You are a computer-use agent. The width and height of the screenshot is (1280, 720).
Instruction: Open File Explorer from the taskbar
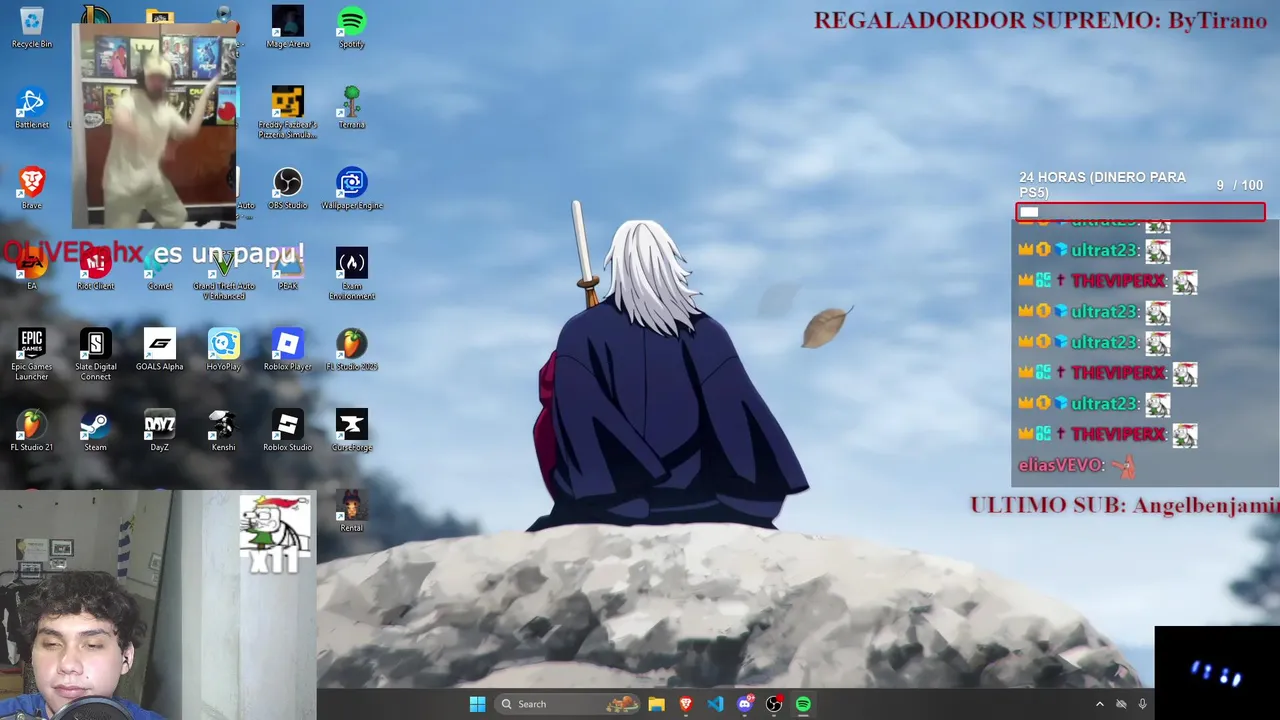656,704
